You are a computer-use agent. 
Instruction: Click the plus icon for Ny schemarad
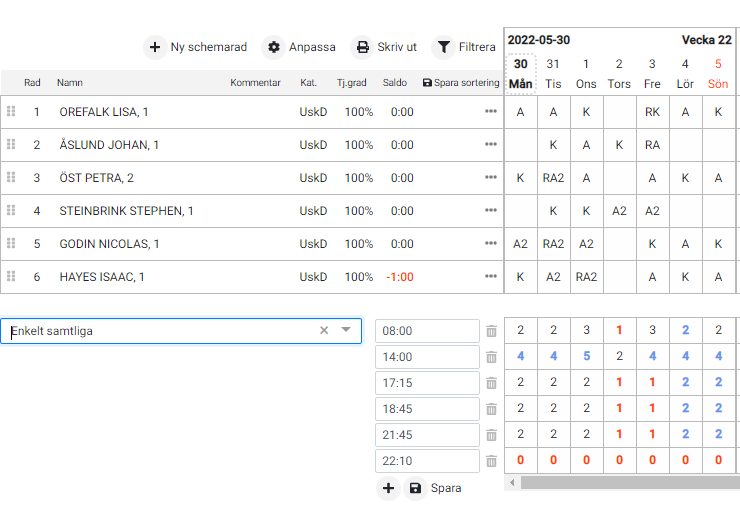(x=155, y=47)
